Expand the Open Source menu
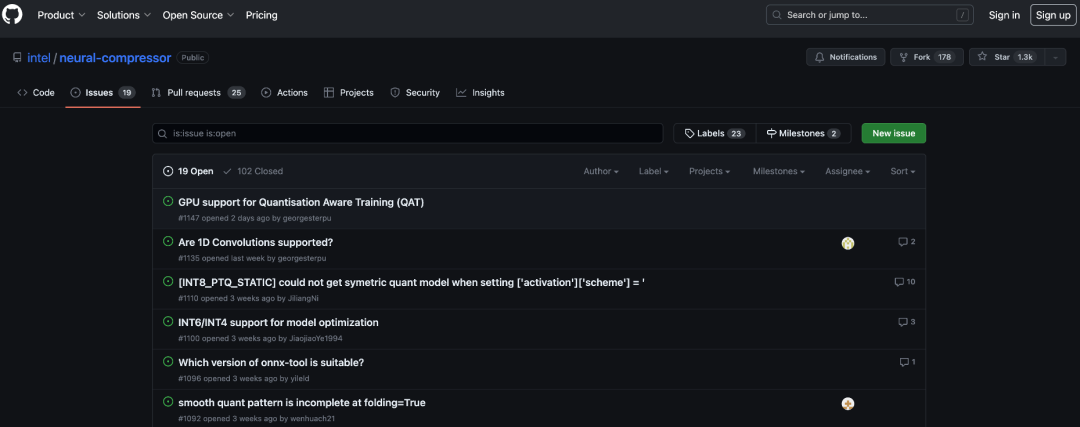This screenshot has width=1080, height=427. [198, 15]
